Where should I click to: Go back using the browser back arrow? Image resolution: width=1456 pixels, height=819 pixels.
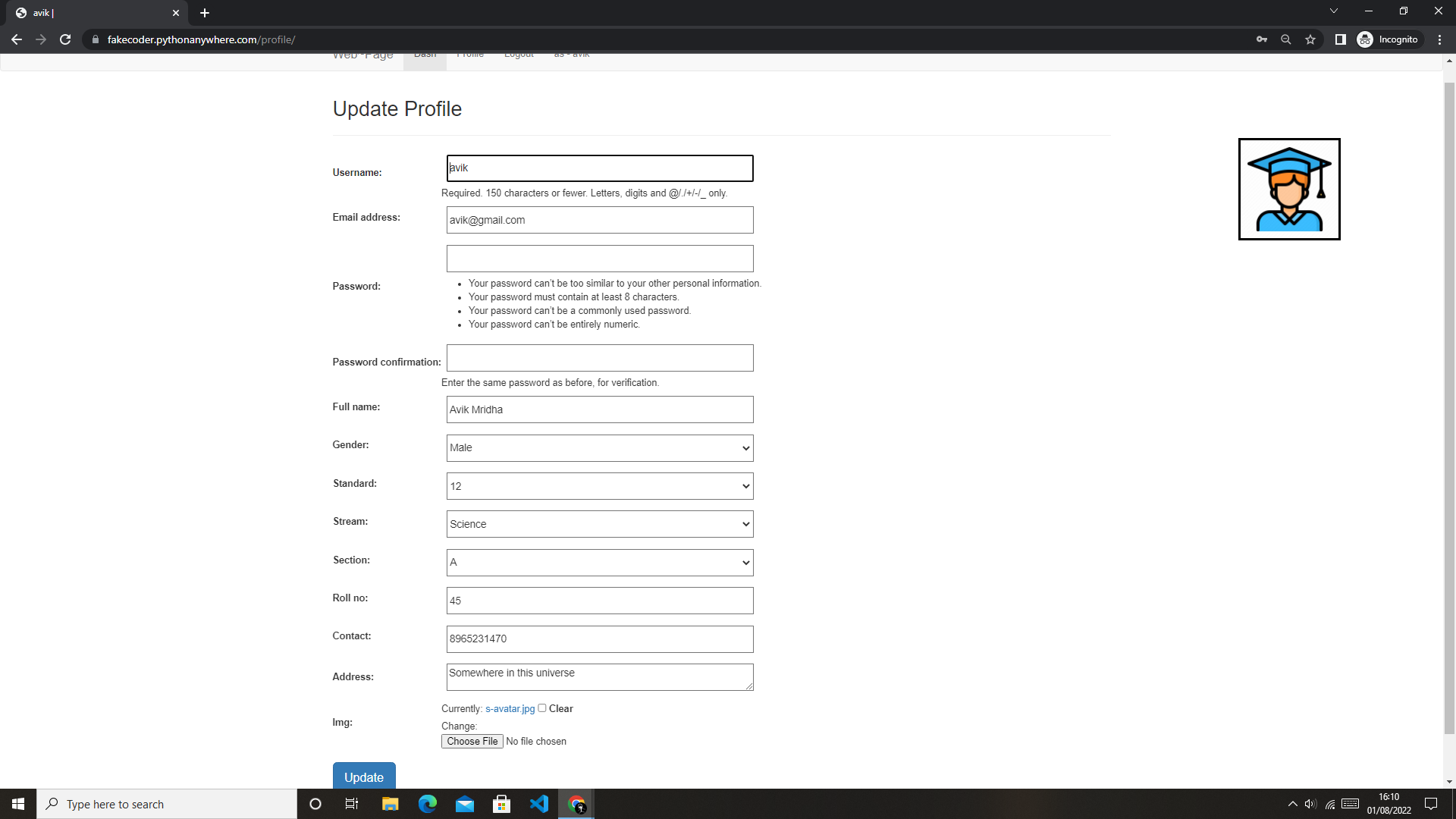tap(16, 39)
